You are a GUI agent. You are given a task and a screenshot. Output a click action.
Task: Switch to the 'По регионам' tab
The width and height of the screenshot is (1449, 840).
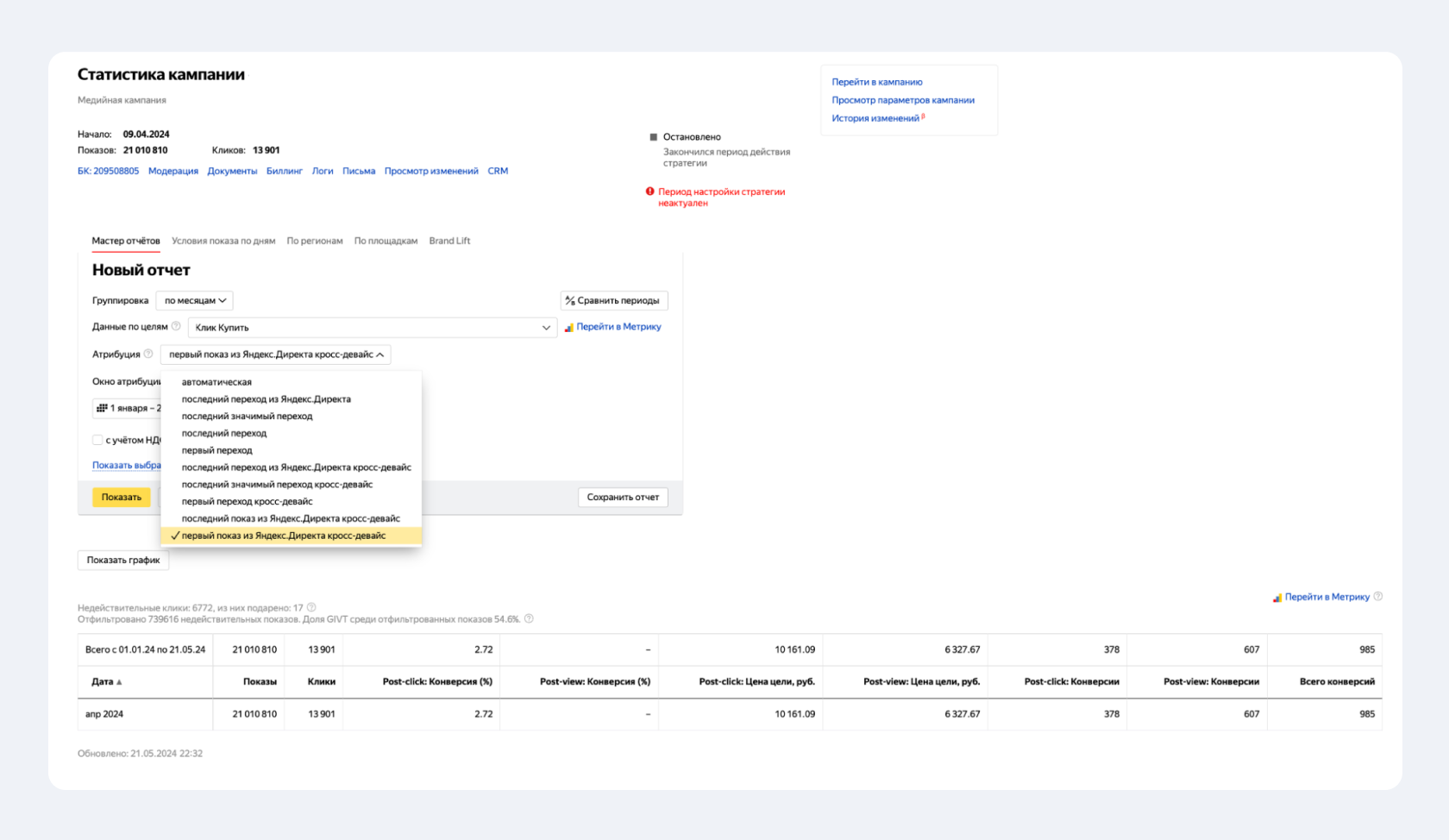point(315,241)
